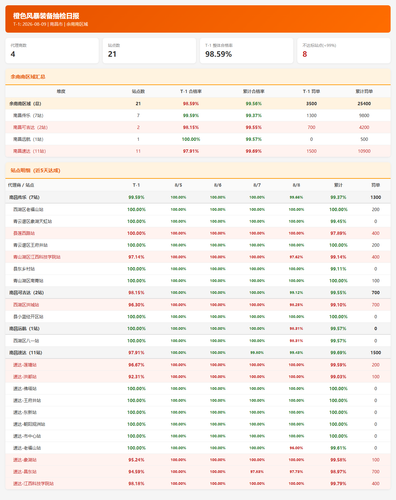
Task: Click the '8/5' column header
Action: tap(178, 185)
